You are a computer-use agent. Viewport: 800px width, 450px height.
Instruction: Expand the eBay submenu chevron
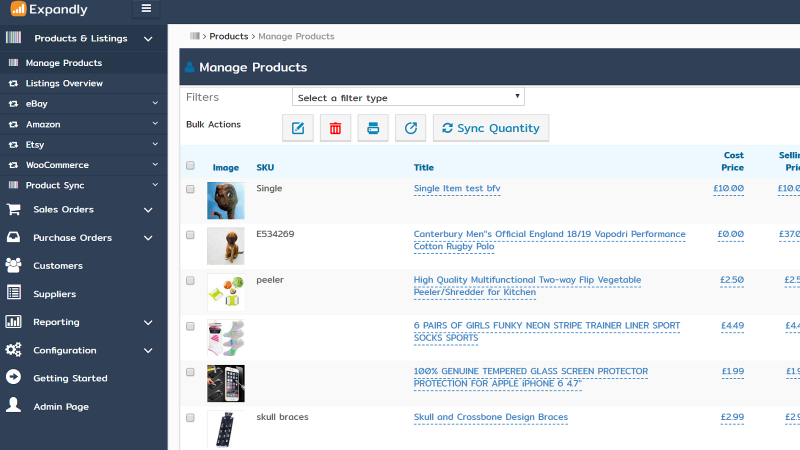(155, 103)
